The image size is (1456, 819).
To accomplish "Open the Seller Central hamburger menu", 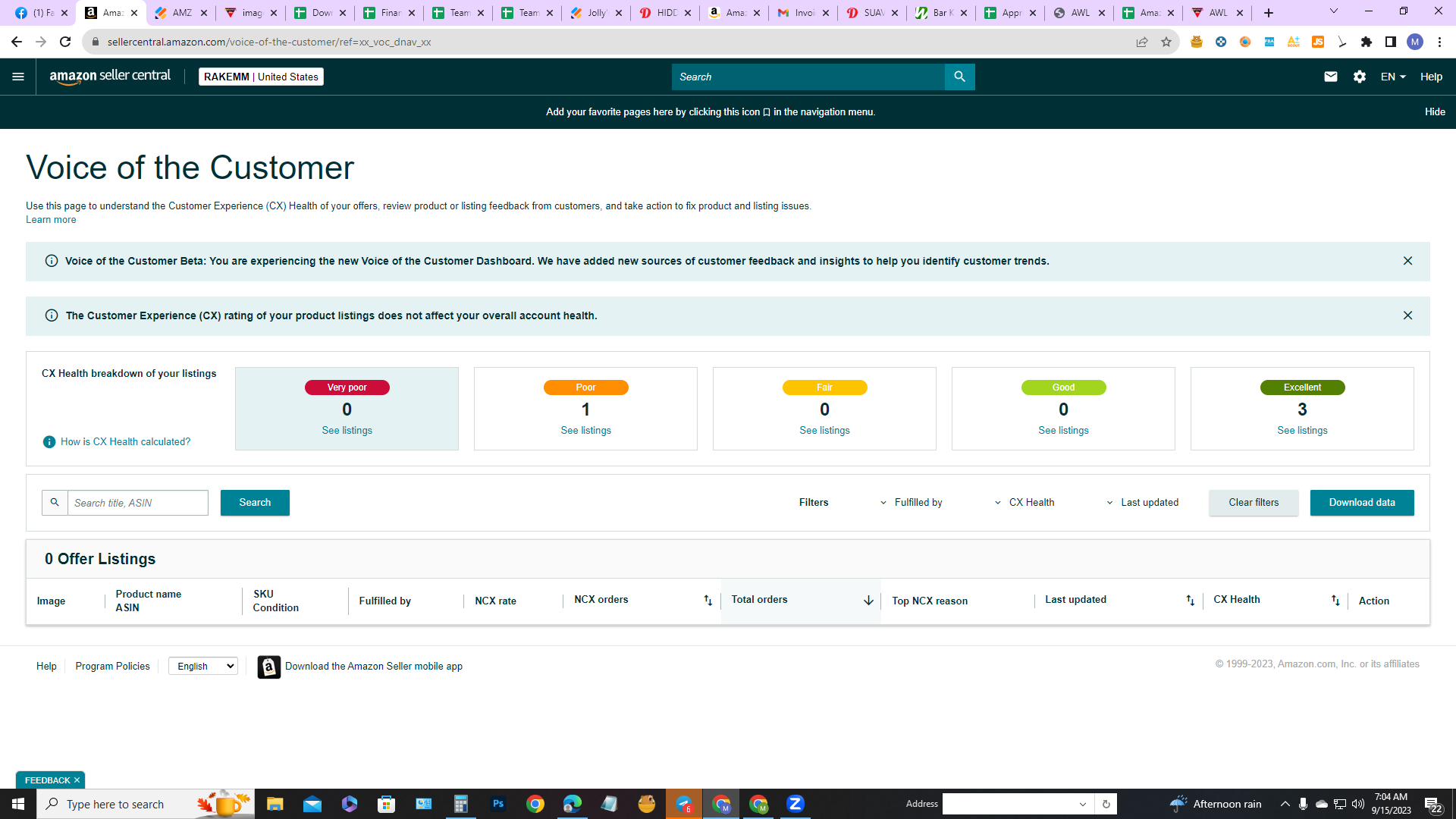I will click(x=18, y=77).
